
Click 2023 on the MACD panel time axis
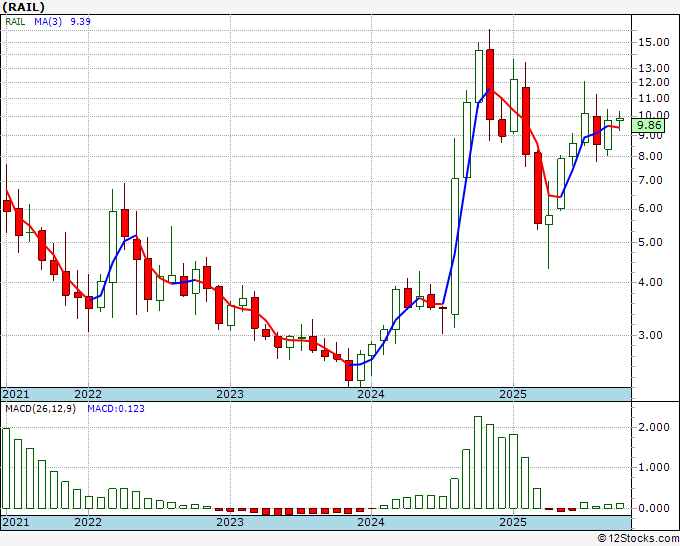point(229,522)
